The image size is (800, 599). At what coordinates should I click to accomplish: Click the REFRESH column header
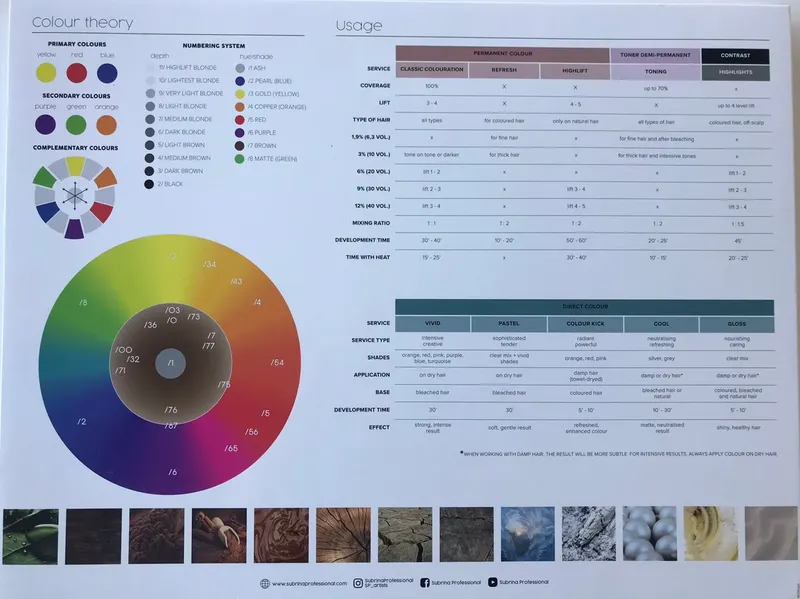(x=504, y=70)
